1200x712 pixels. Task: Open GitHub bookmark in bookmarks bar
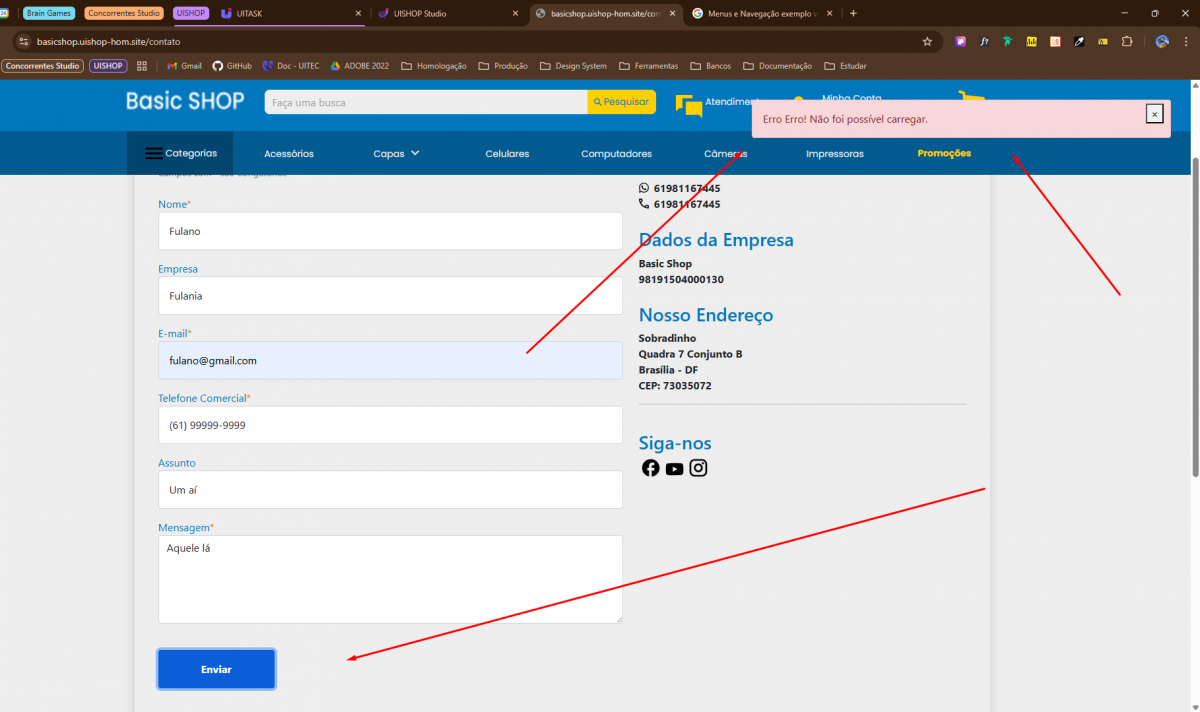coord(231,66)
